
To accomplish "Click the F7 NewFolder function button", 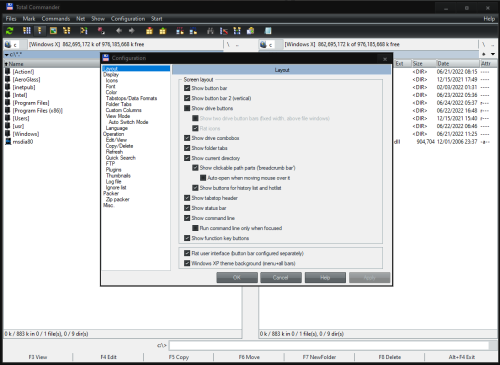I will pos(319,357).
